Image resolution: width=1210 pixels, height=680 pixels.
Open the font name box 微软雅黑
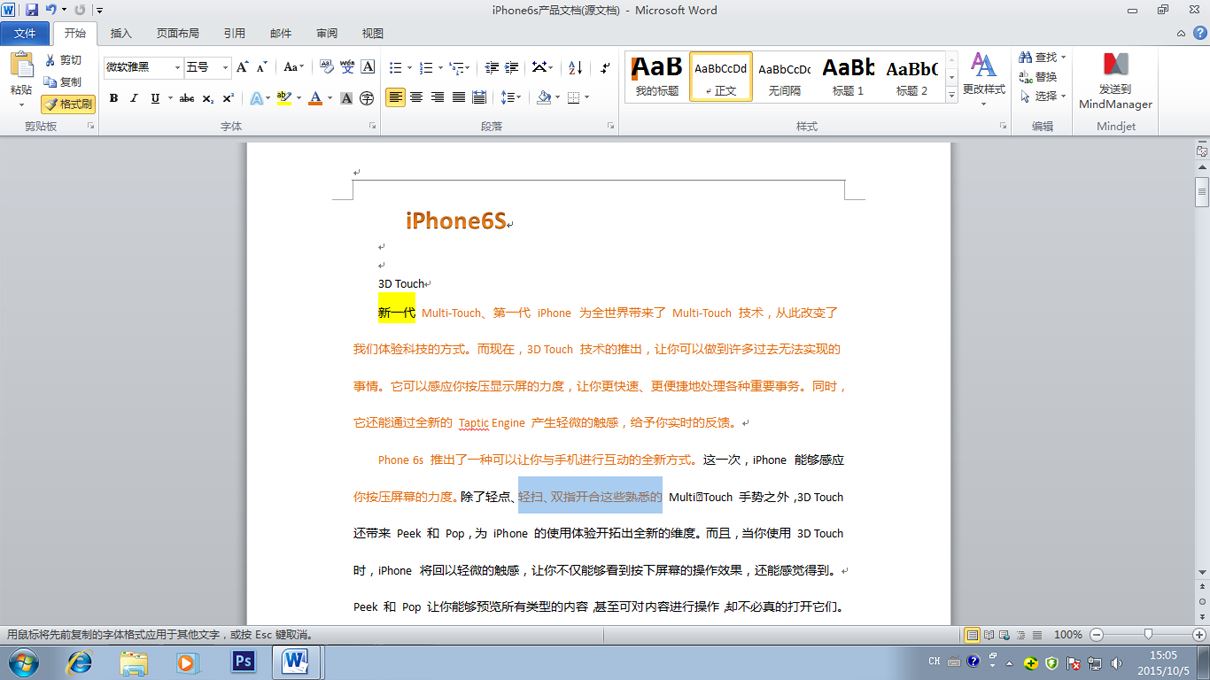pos(143,67)
